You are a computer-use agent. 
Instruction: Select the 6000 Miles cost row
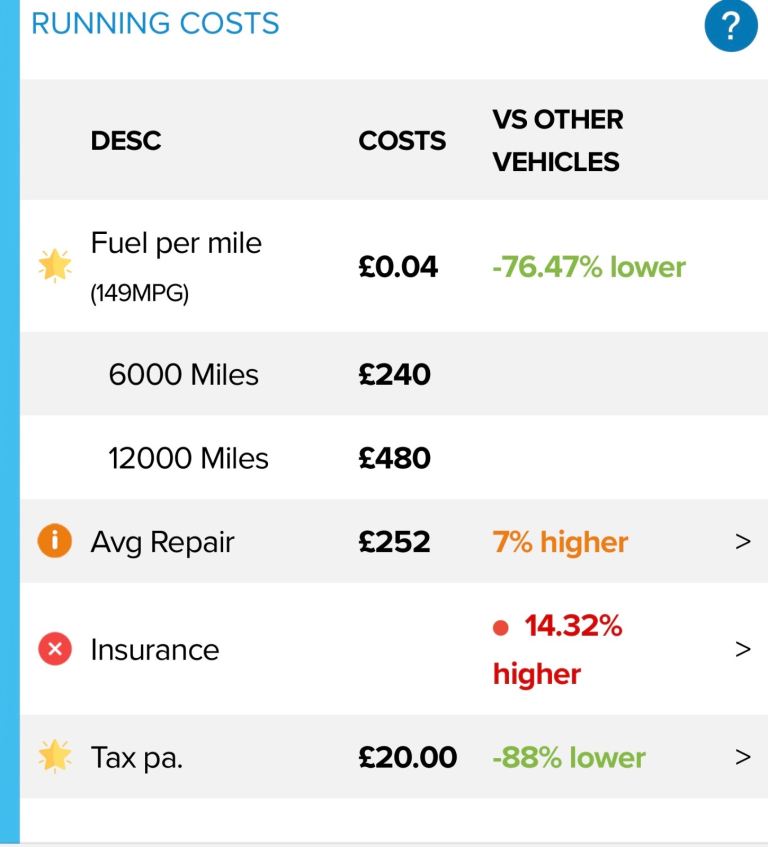pos(184,375)
